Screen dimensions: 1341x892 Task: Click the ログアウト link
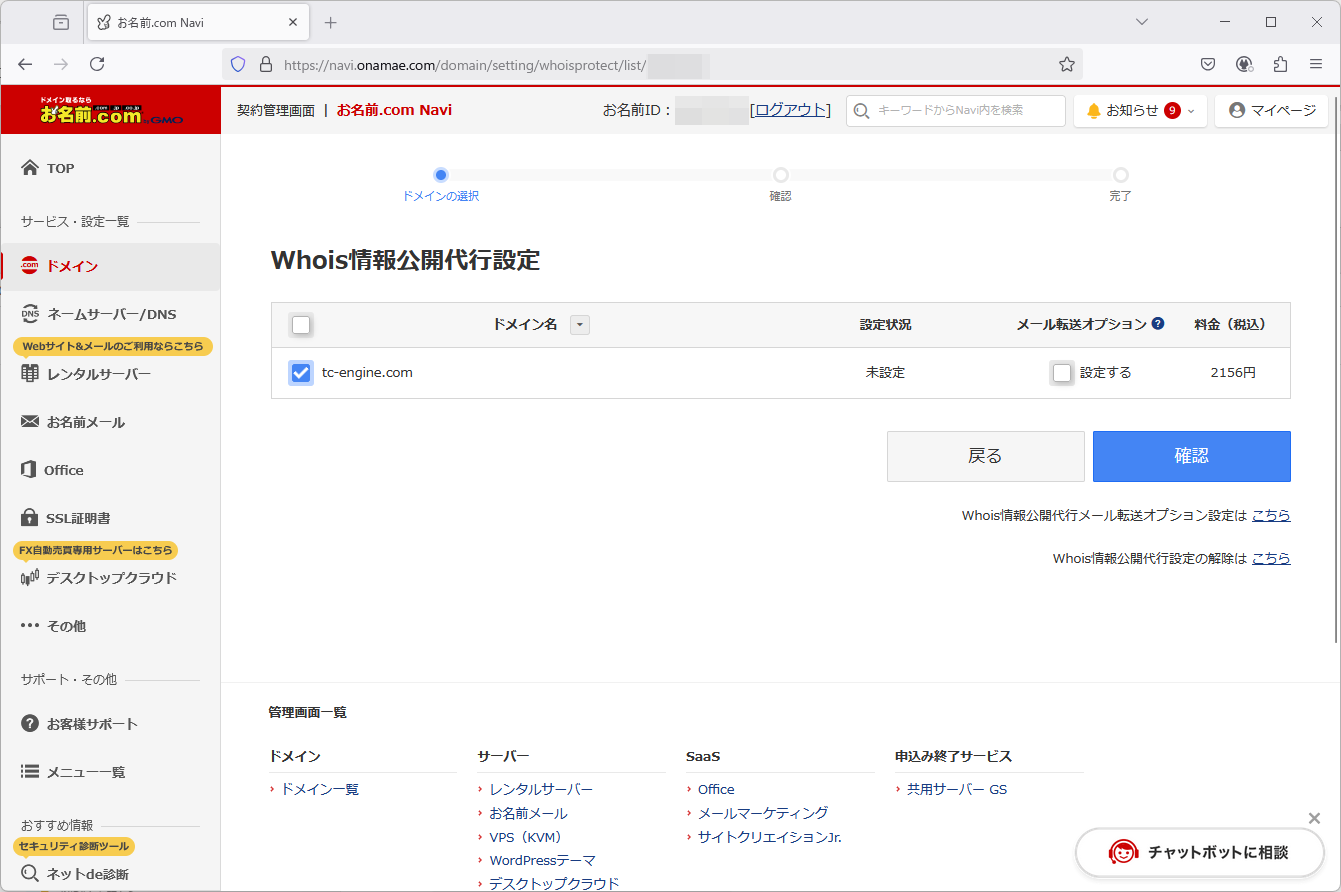point(790,110)
